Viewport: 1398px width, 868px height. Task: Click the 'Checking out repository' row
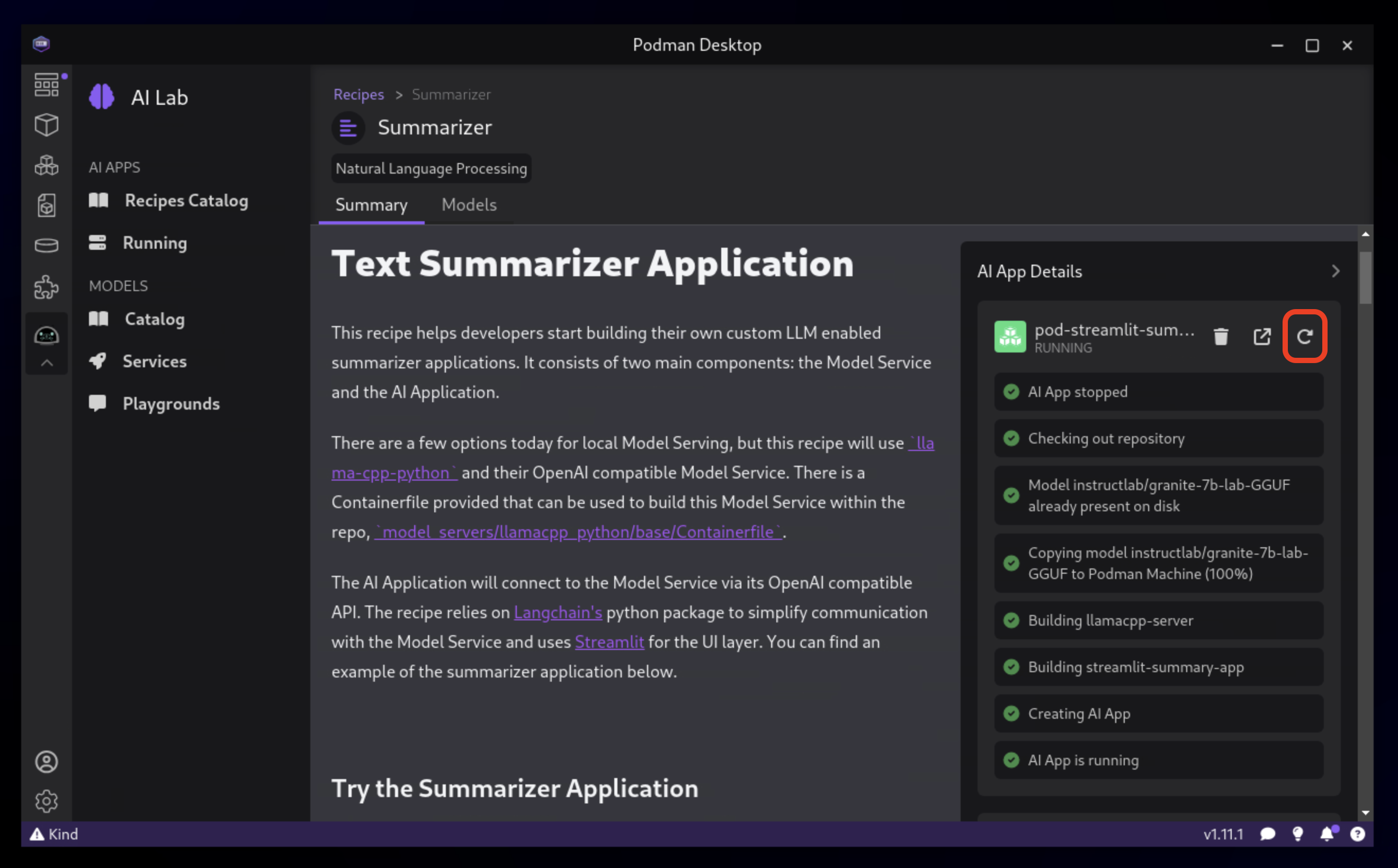1159,439
